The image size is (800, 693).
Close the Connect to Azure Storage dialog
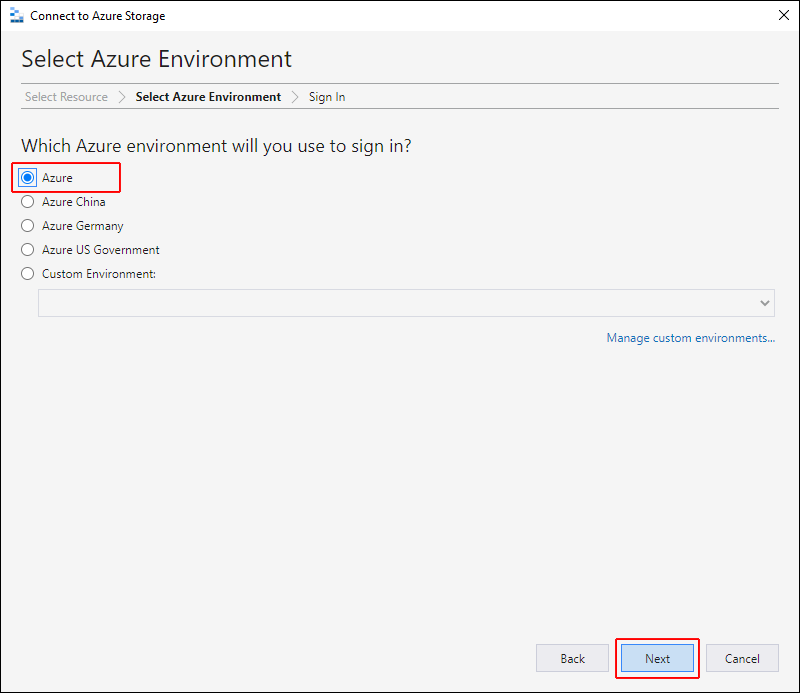coord(784,15)
